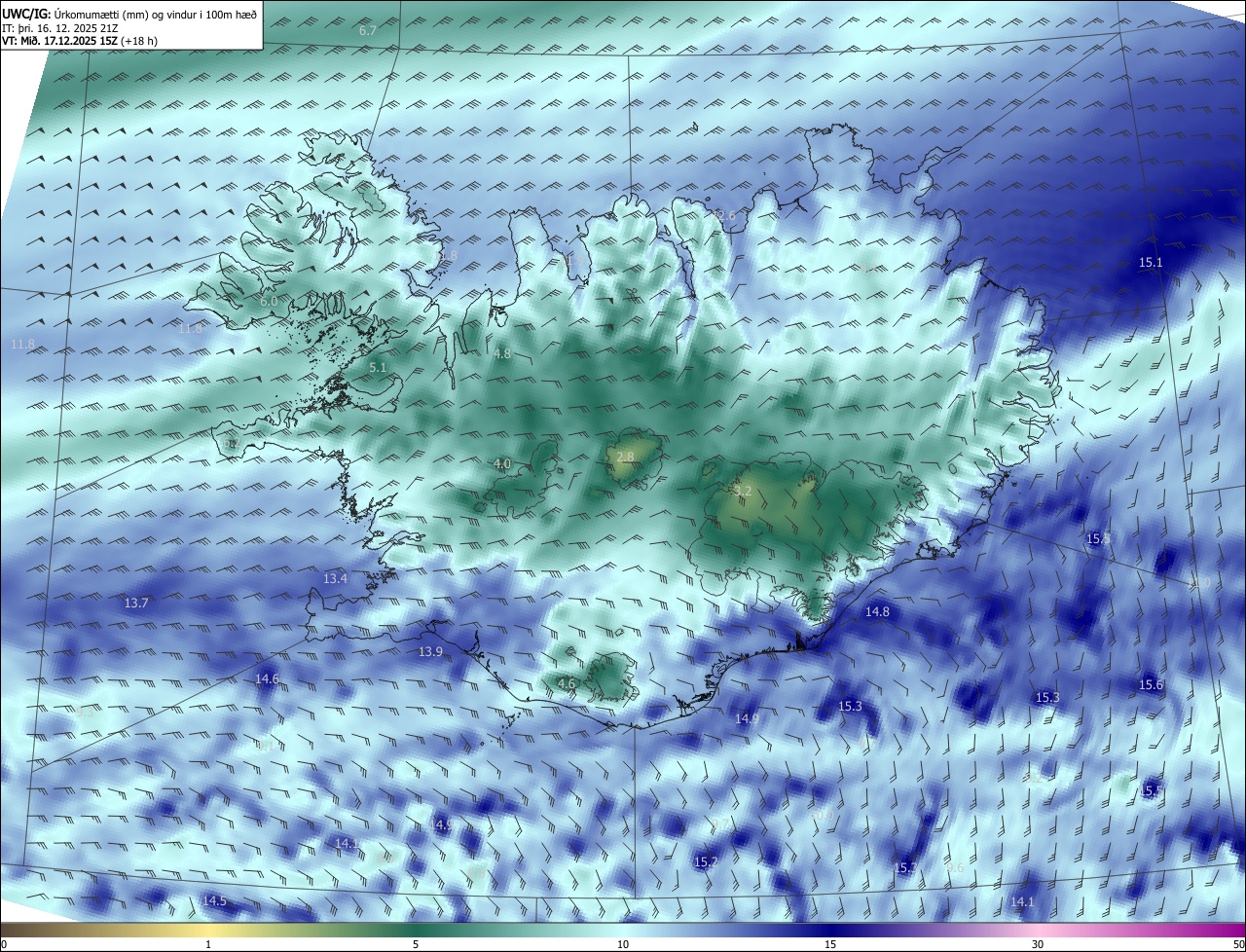Viewport: 1246px width, 952px height.
Task: Click the 14.8 value off the southeast coast
Action: (x=877, y=612)
